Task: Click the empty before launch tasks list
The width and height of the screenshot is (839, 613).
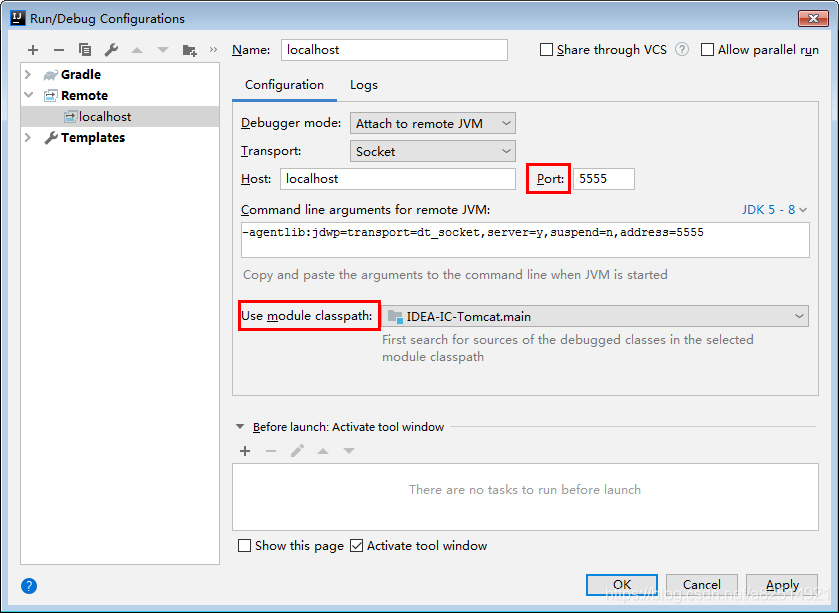Action: (525, 497)
